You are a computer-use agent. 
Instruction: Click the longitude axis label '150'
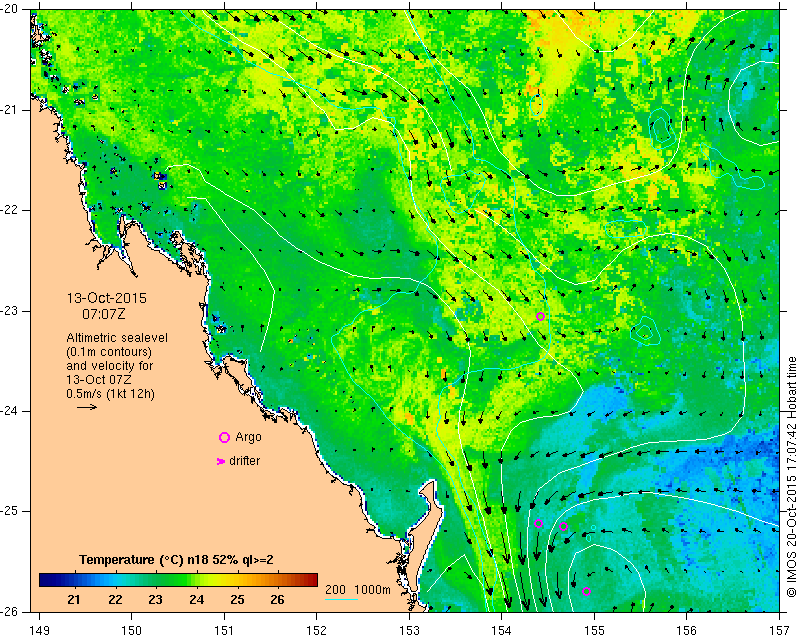[x=132, y=631]
